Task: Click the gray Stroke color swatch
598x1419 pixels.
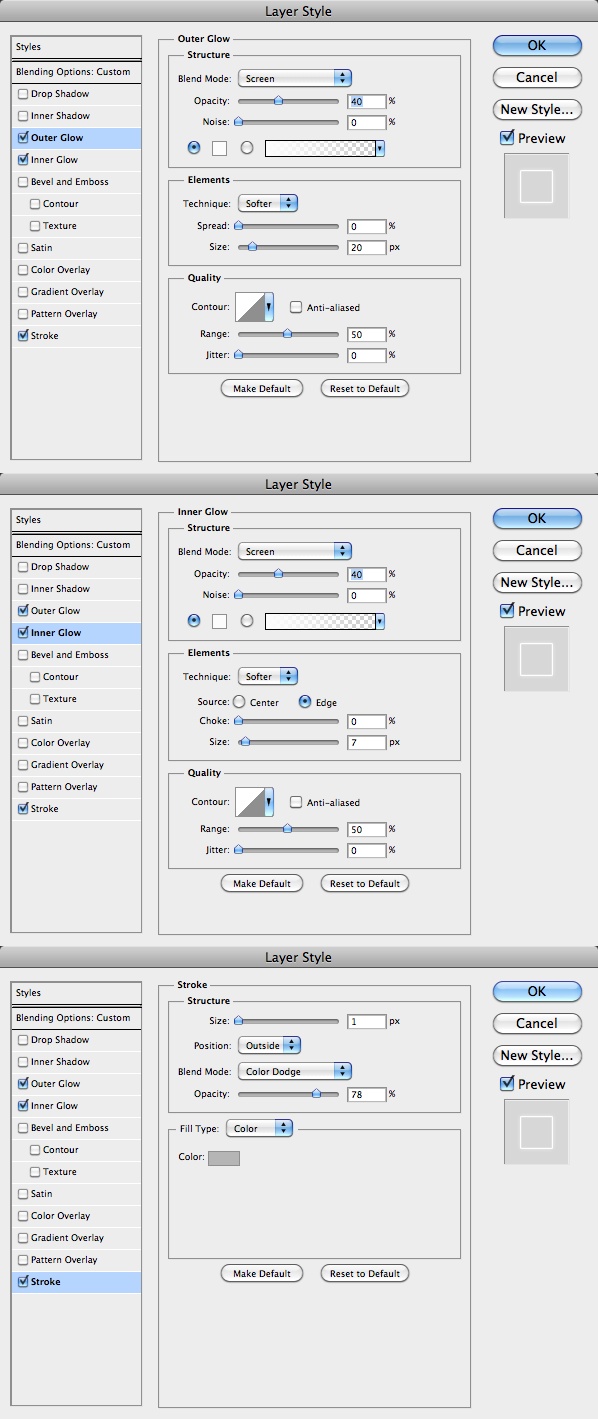Action: coord(224,1158)
